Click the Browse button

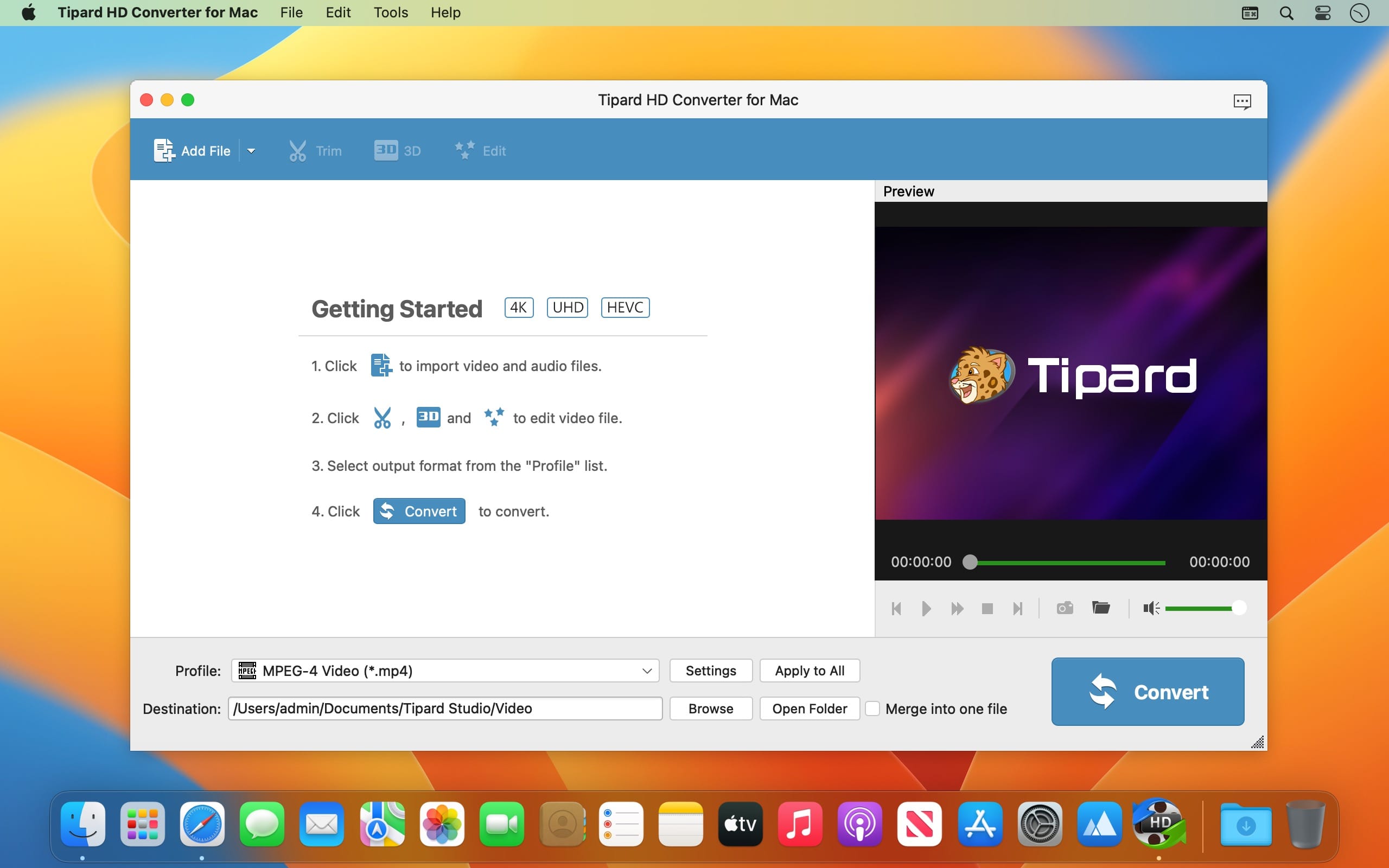(x=711, y=709)
